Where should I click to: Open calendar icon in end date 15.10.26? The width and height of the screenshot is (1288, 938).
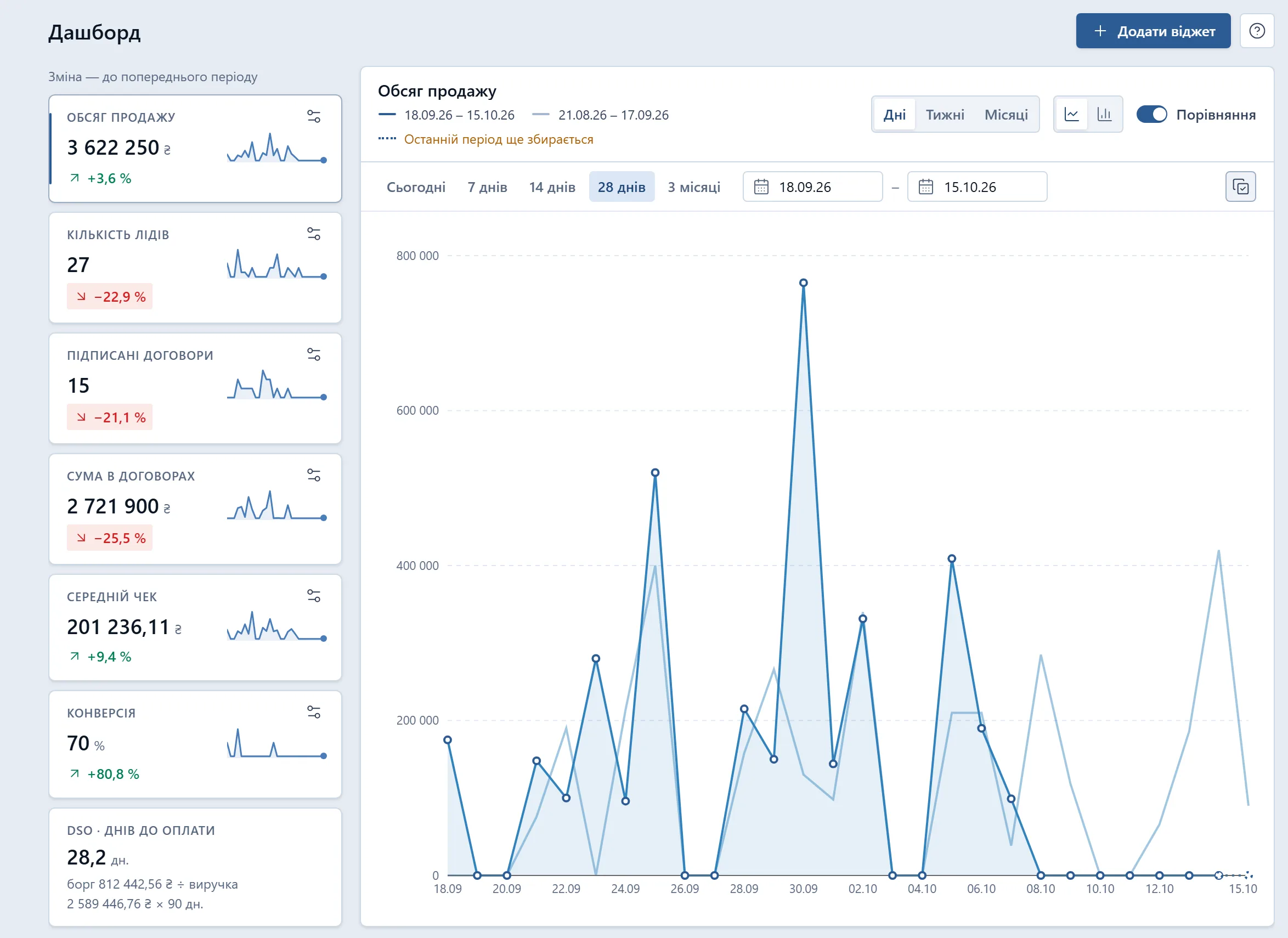coord(925,187)
